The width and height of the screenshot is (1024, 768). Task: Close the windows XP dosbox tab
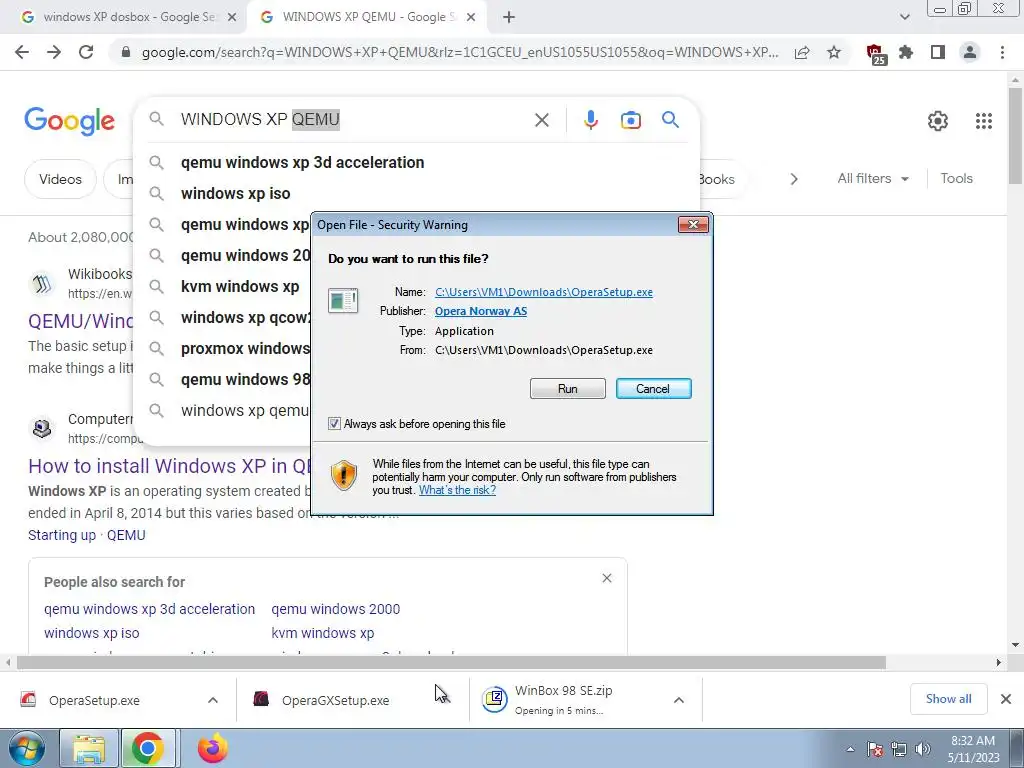pyautogui.click(x=231, y=18)
